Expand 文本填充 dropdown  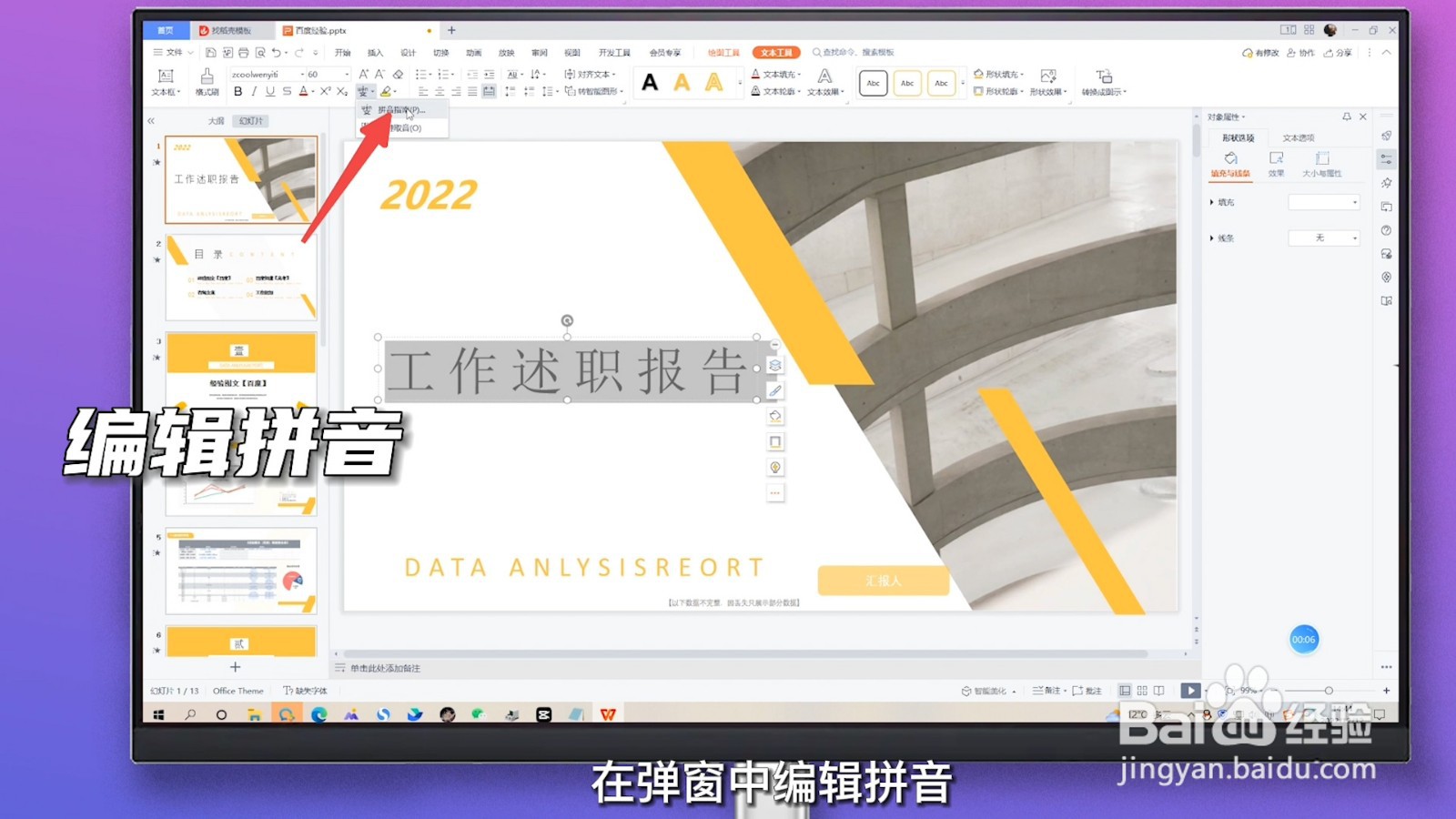[x=799, y=75]
